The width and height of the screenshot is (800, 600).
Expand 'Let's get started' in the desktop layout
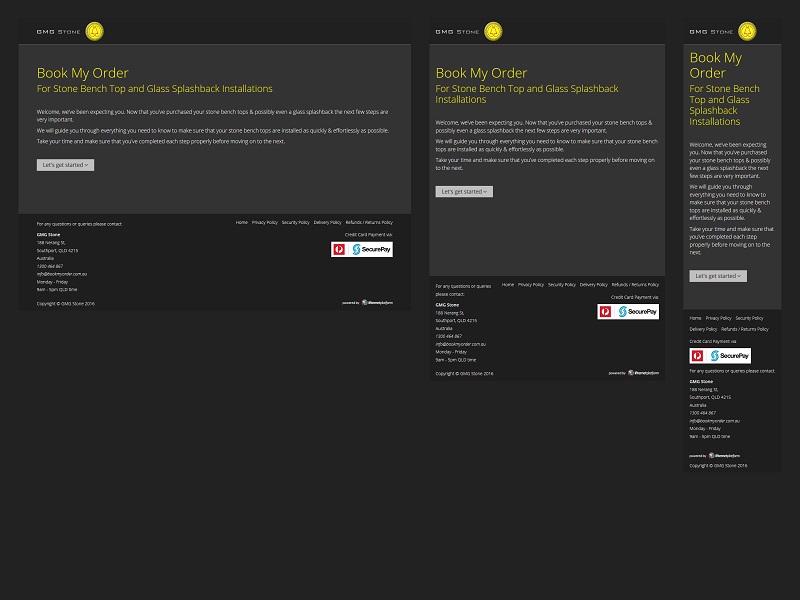coord(65,165)
